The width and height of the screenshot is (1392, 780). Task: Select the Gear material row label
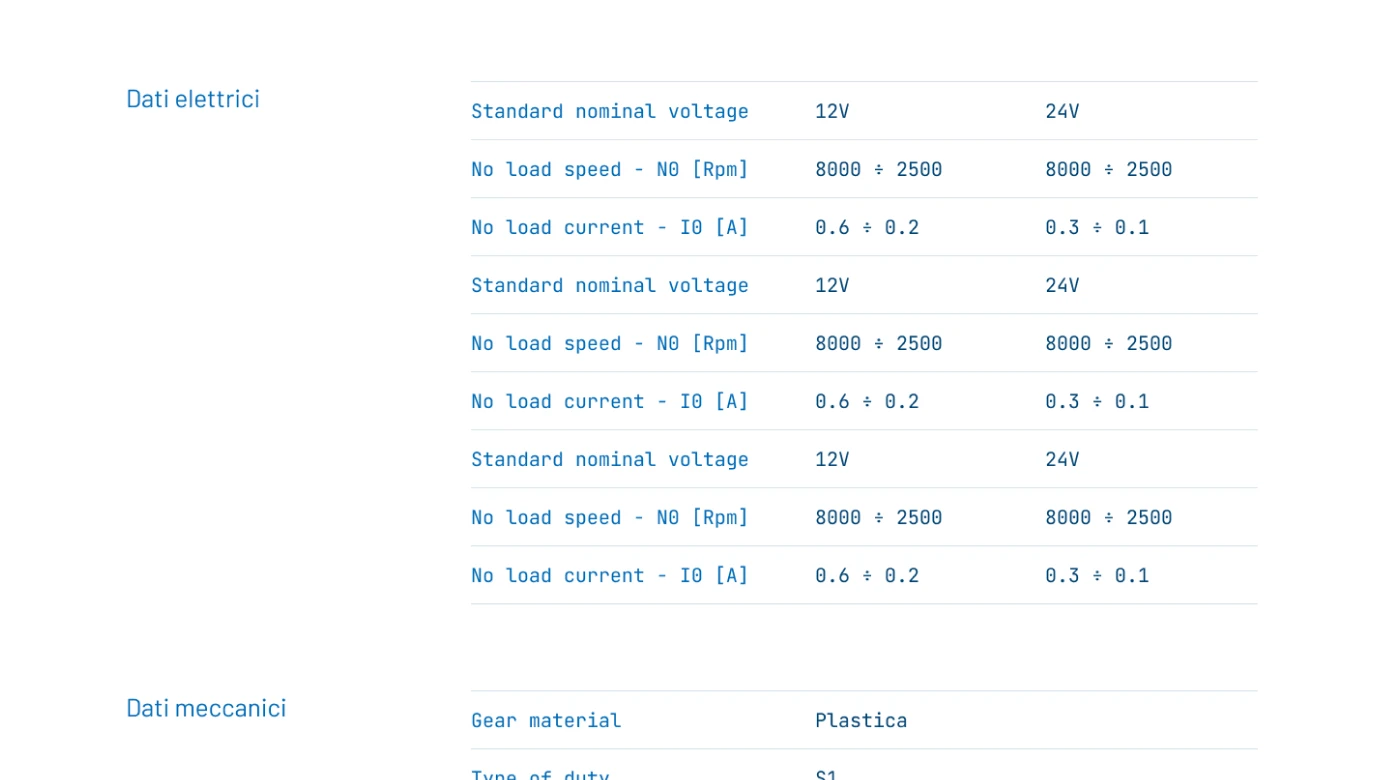[x=546, y=720]
